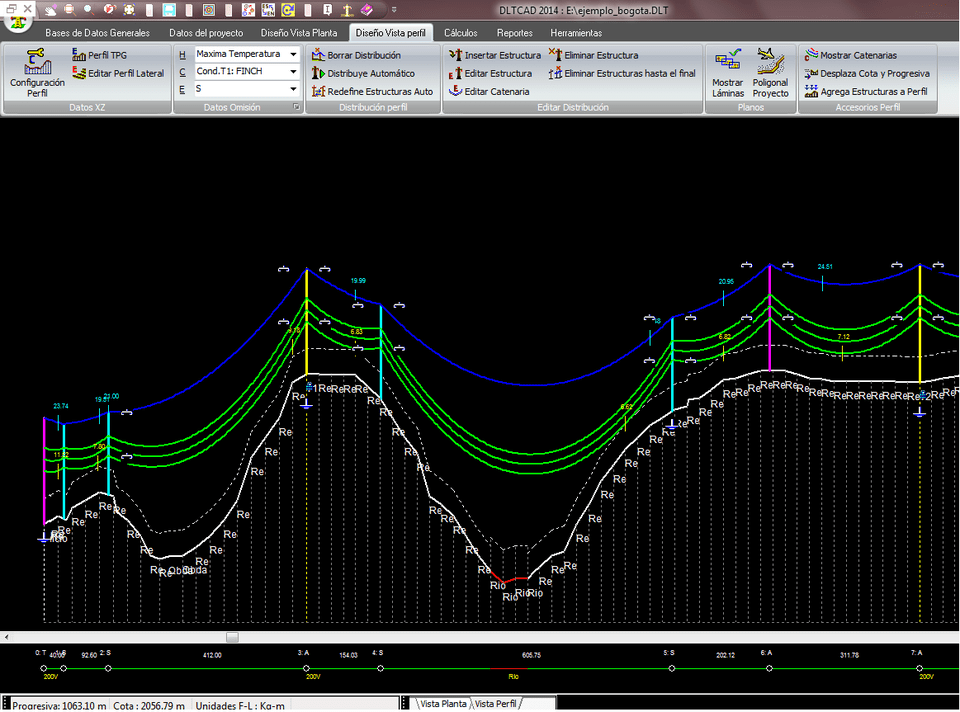Click the Perfil TPG icon
The image size is (960, 712).
[80, 56]
